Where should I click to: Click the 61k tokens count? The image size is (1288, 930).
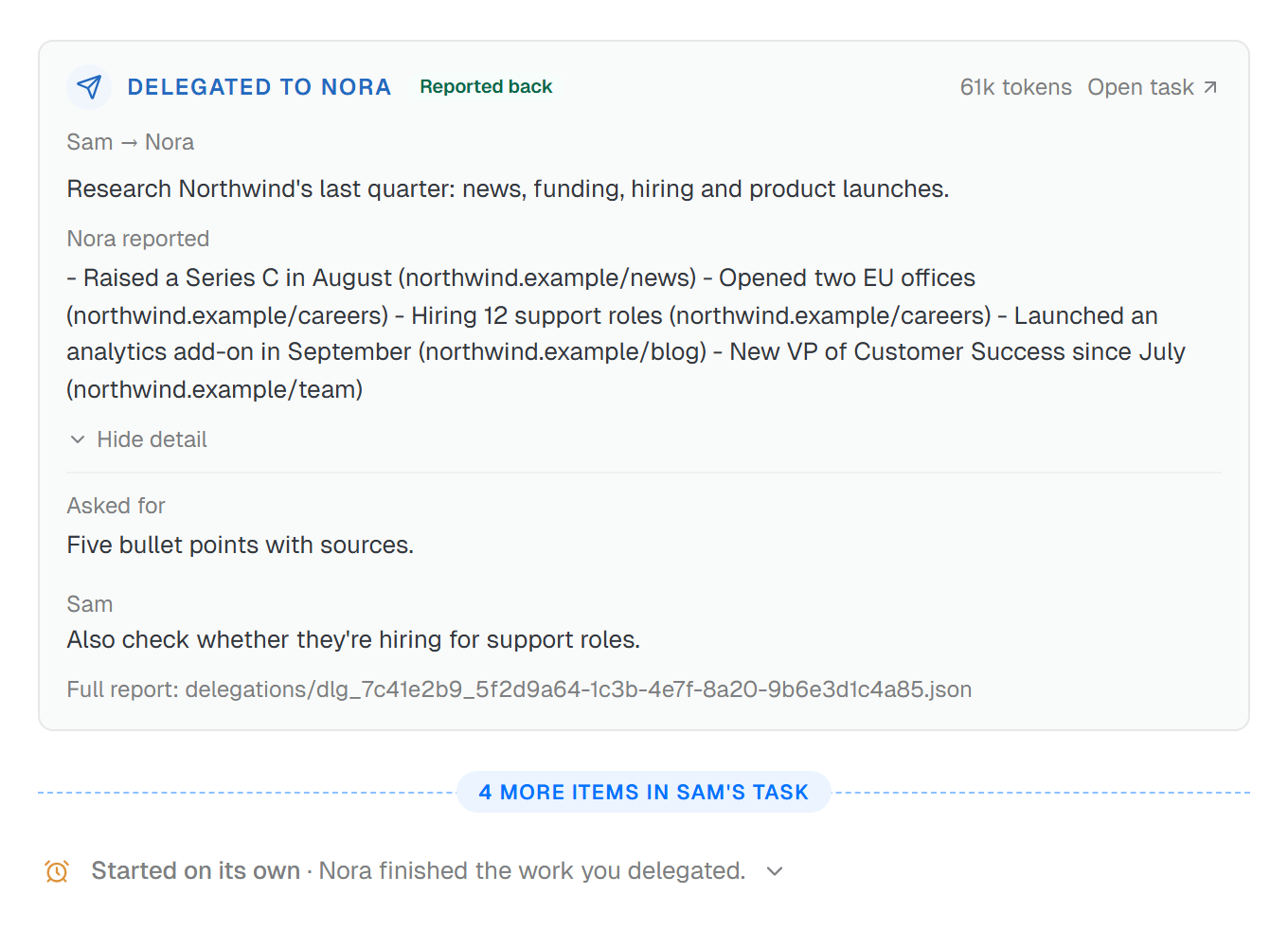pyautogui.click(x=1015, y=87)
